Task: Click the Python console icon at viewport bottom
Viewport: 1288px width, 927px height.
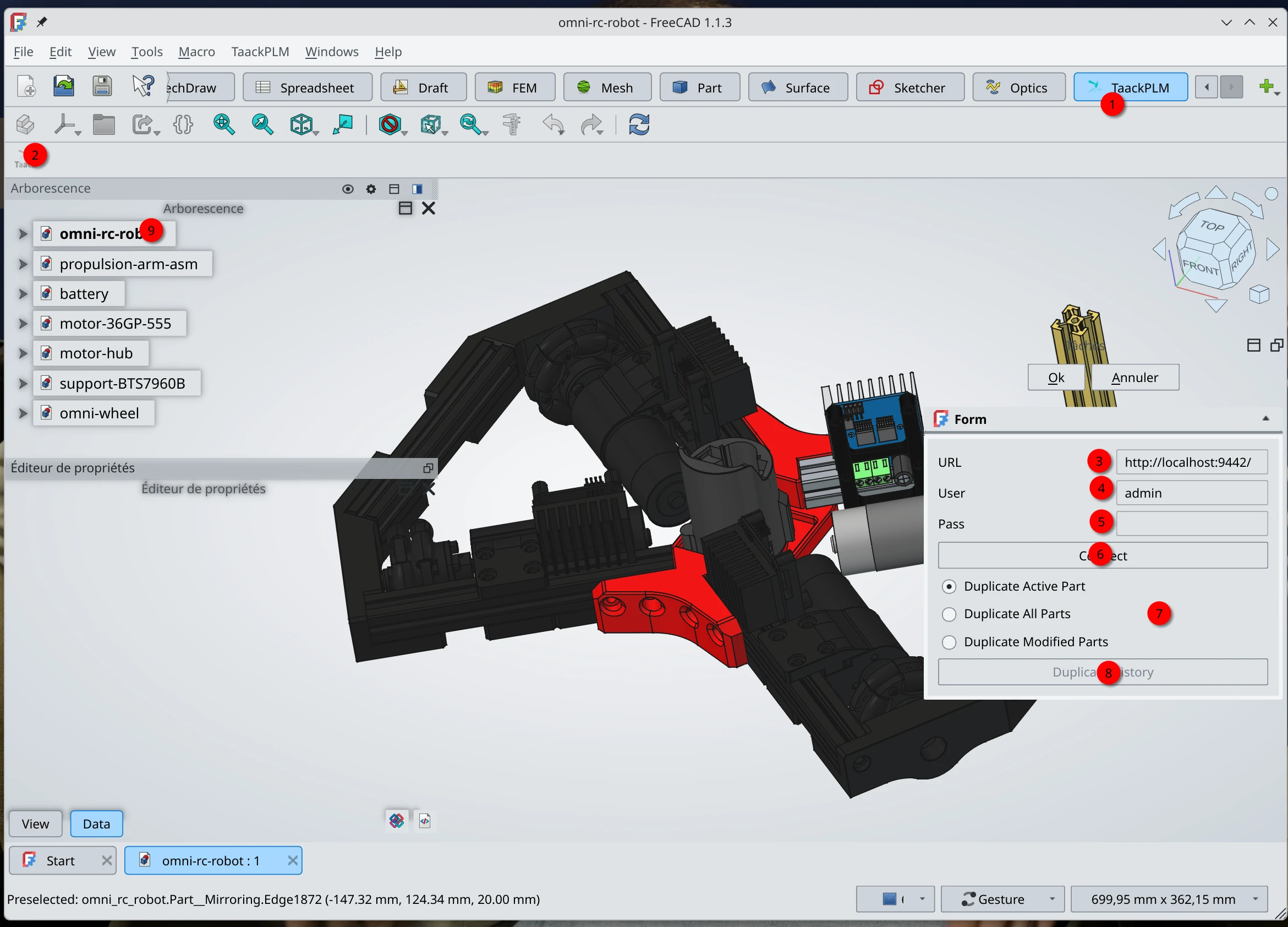Action: tap(424, 821)
